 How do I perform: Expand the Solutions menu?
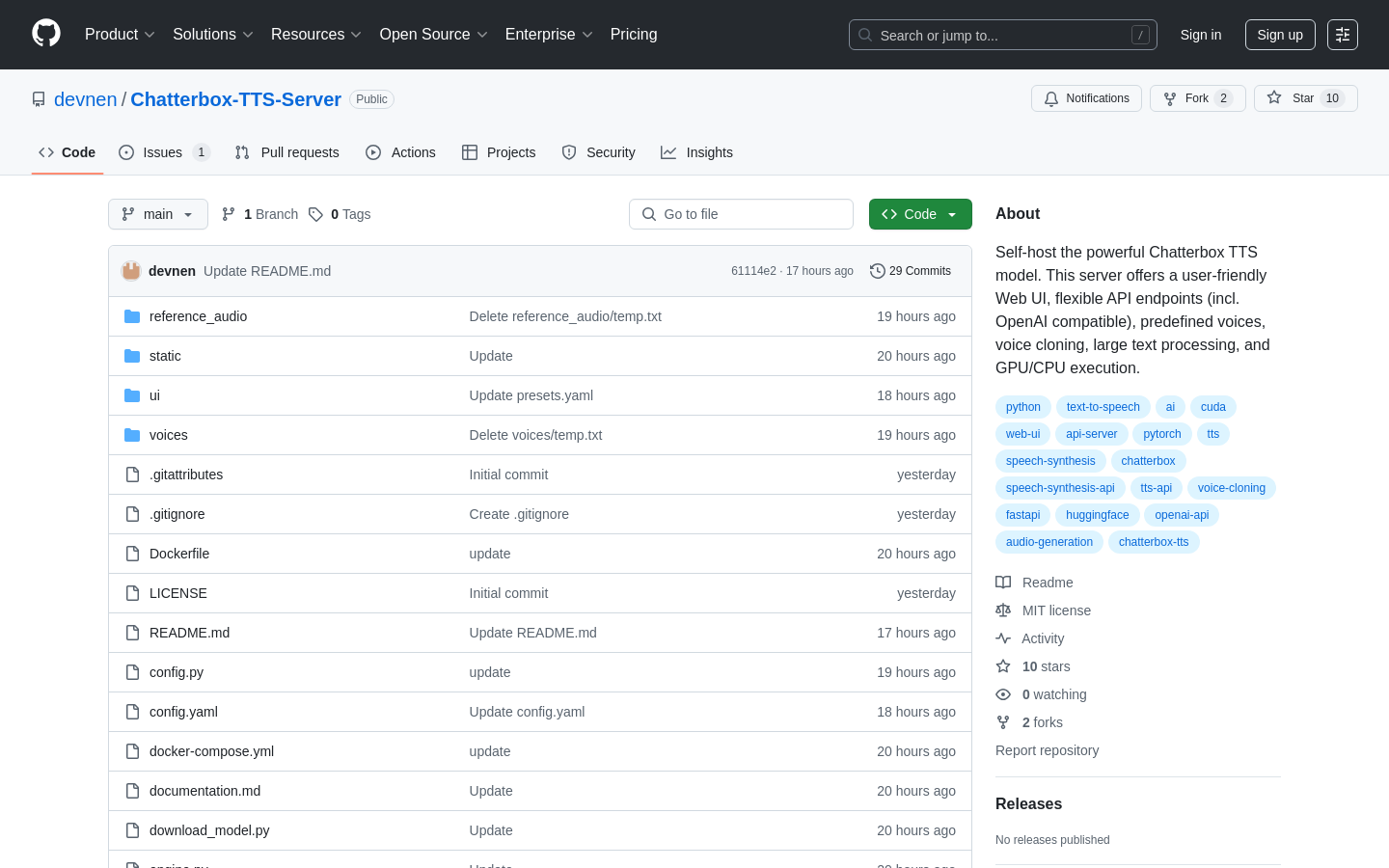click(x=212, y=34)
